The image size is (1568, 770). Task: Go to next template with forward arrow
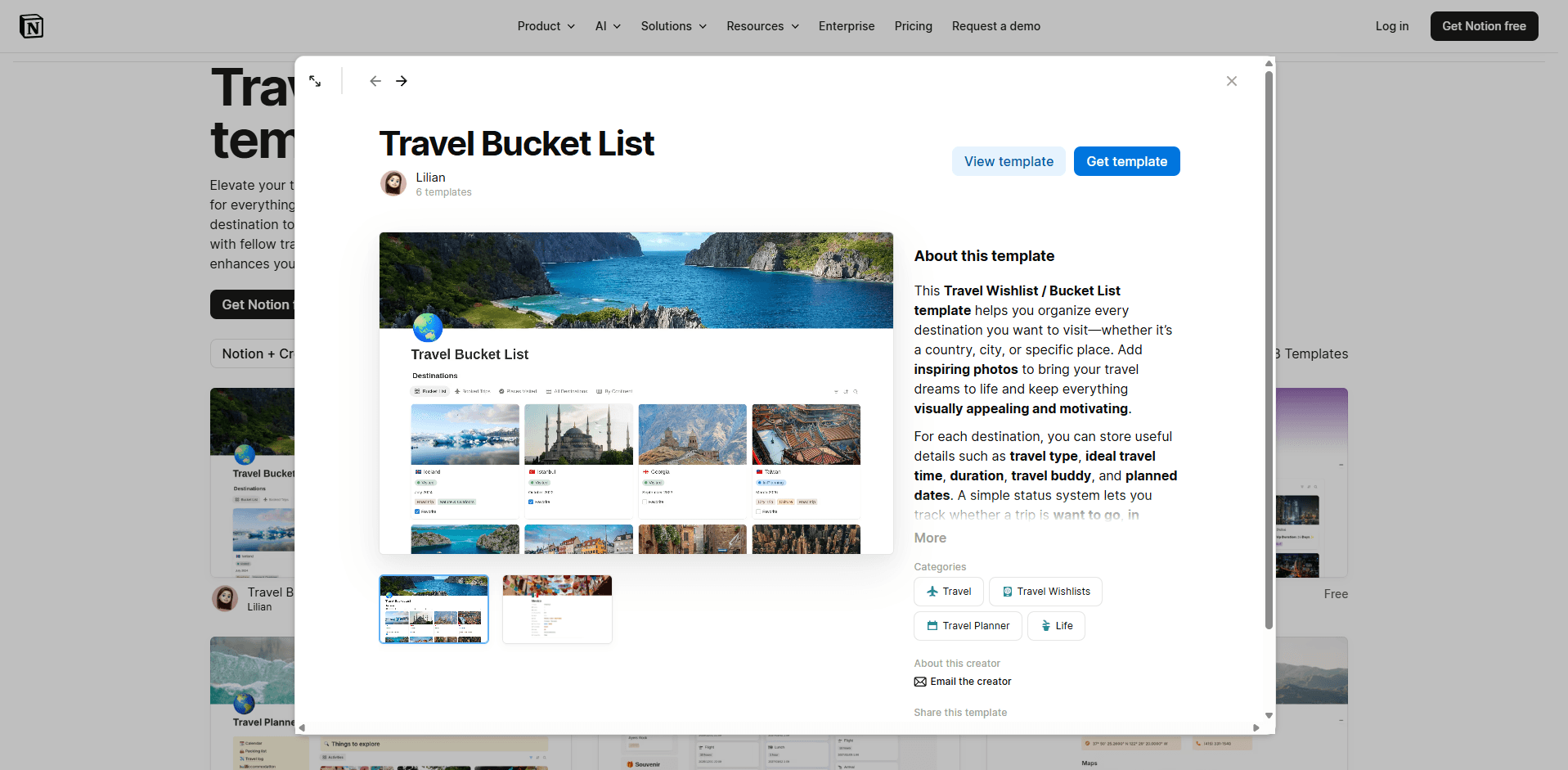[x=402, y=81]
